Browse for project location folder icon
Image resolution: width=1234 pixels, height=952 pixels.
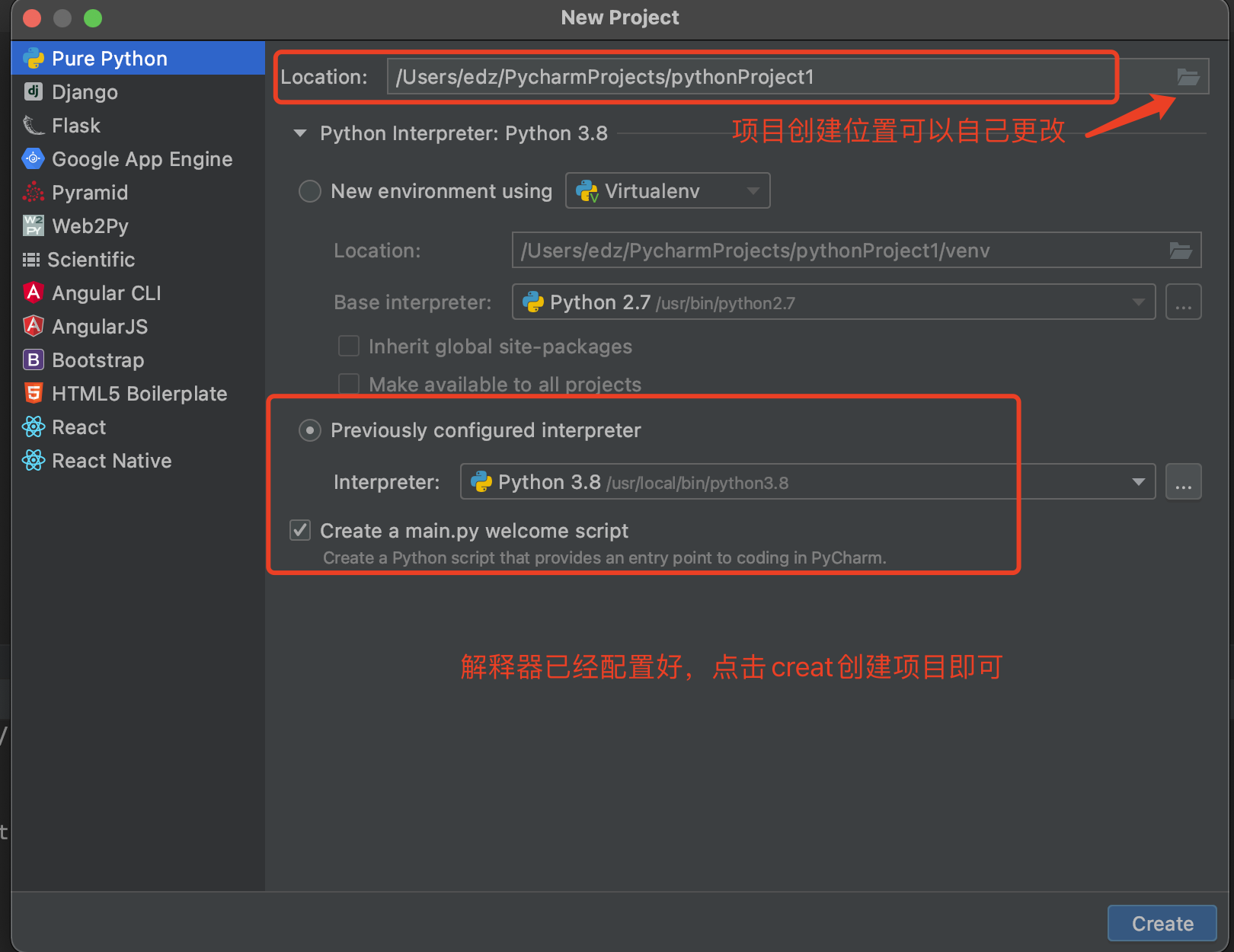1188,77
